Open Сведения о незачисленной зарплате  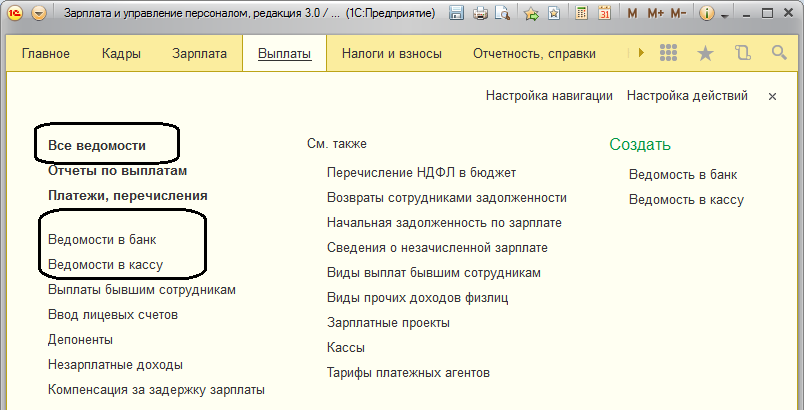coord(437,248)
